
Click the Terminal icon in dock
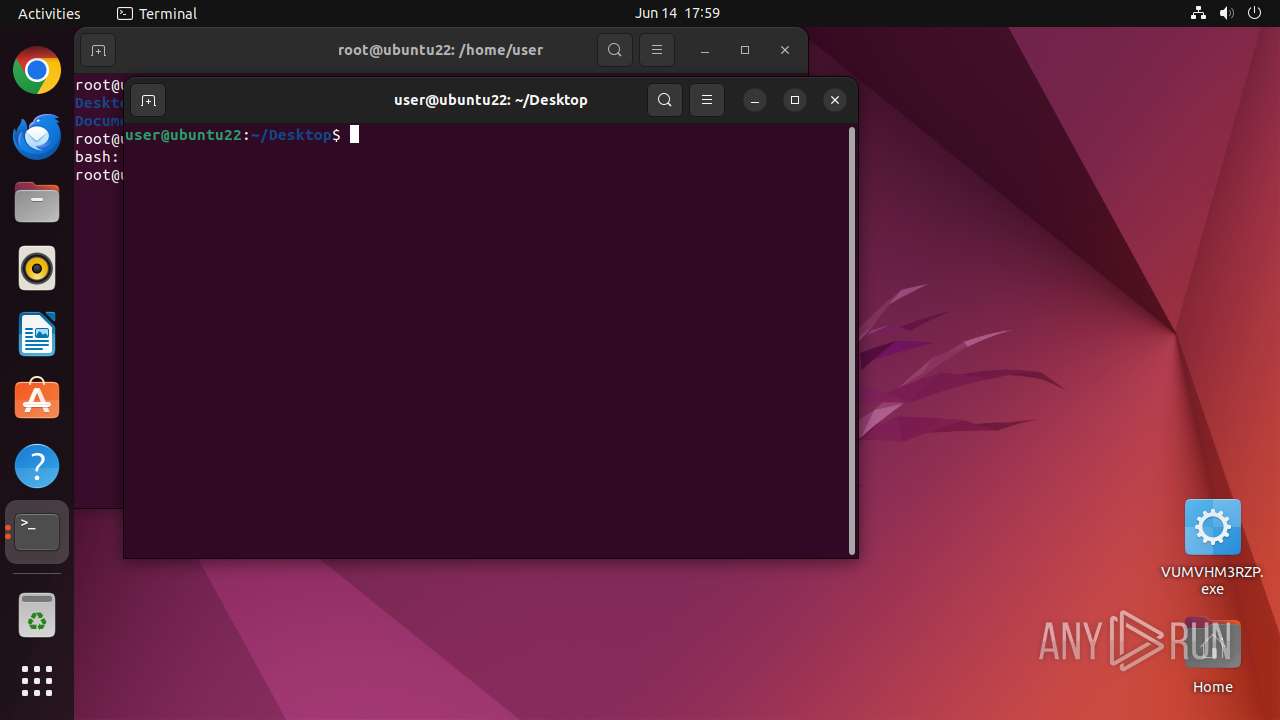click(x=37, y=532)
